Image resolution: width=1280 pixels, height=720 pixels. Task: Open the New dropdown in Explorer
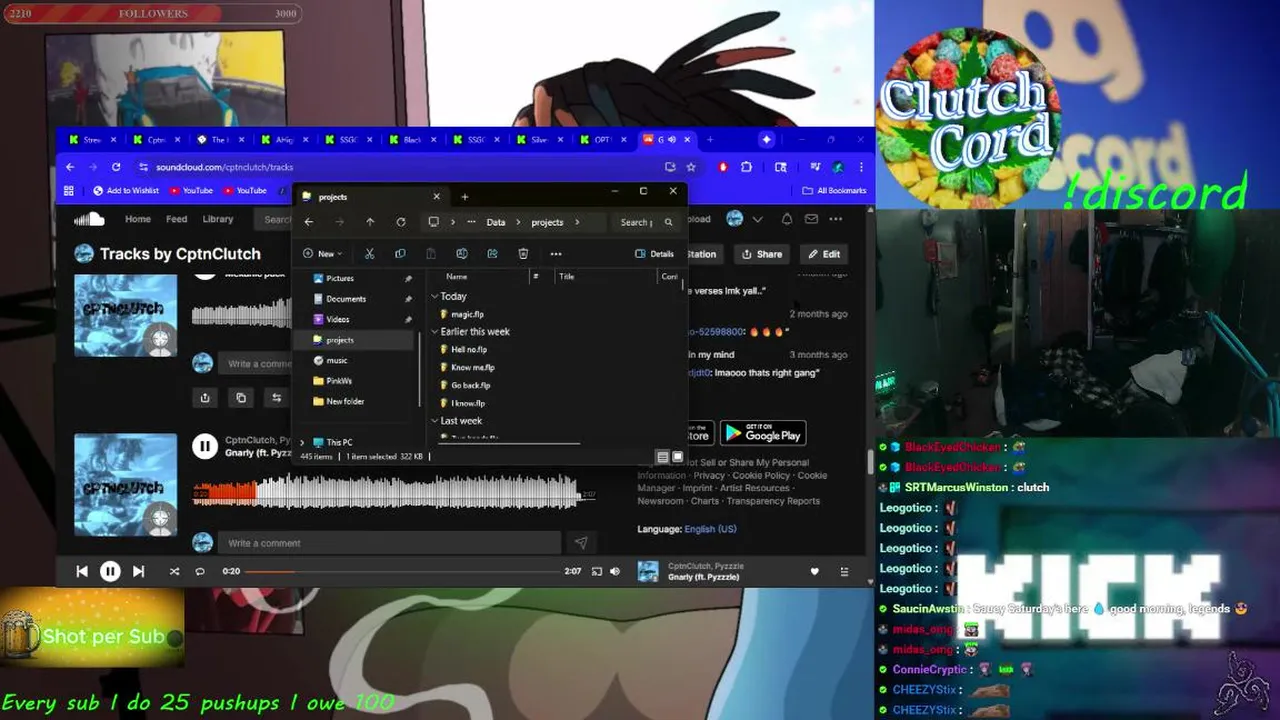[323, 254]
